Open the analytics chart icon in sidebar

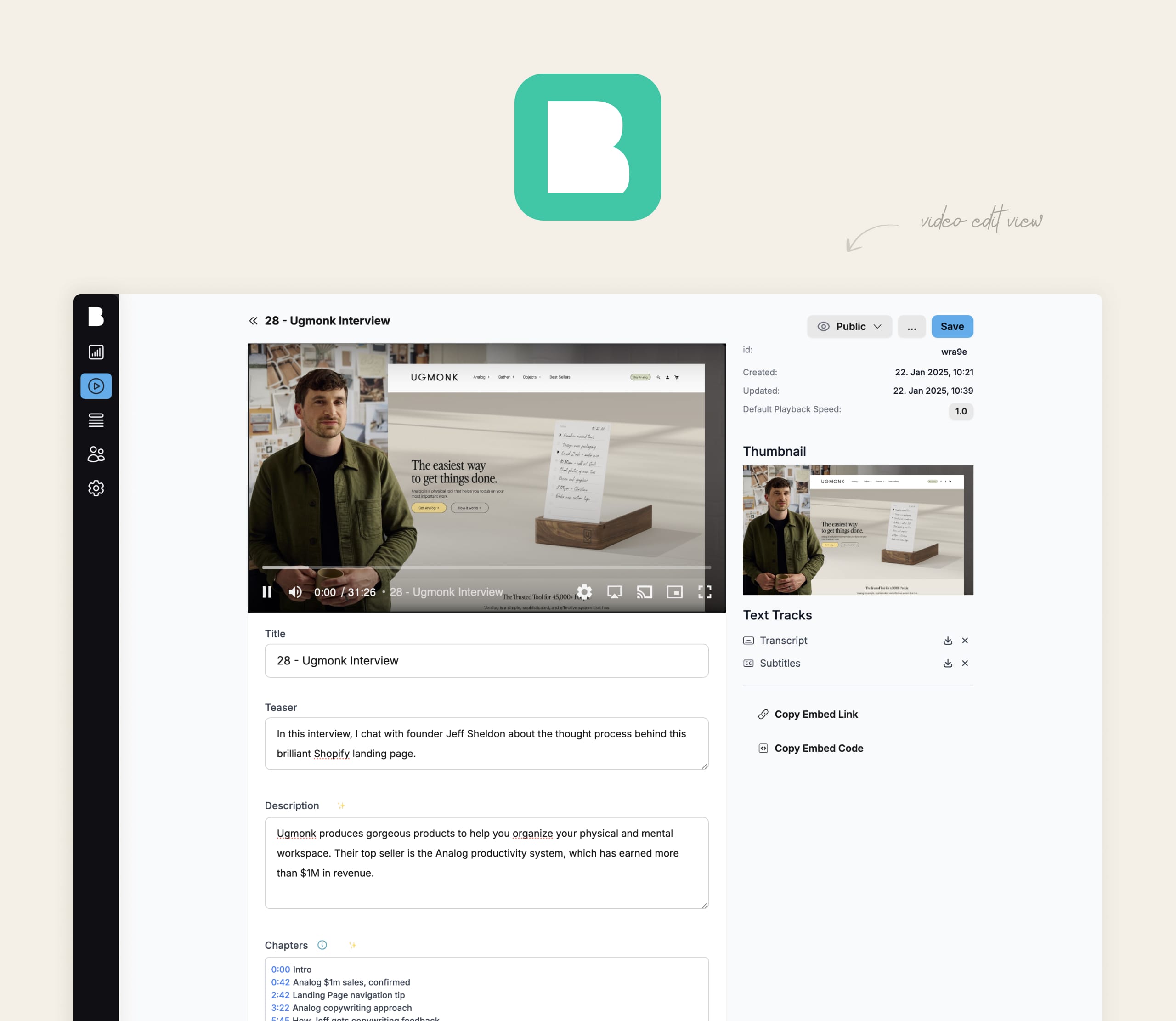click(96, 352)
